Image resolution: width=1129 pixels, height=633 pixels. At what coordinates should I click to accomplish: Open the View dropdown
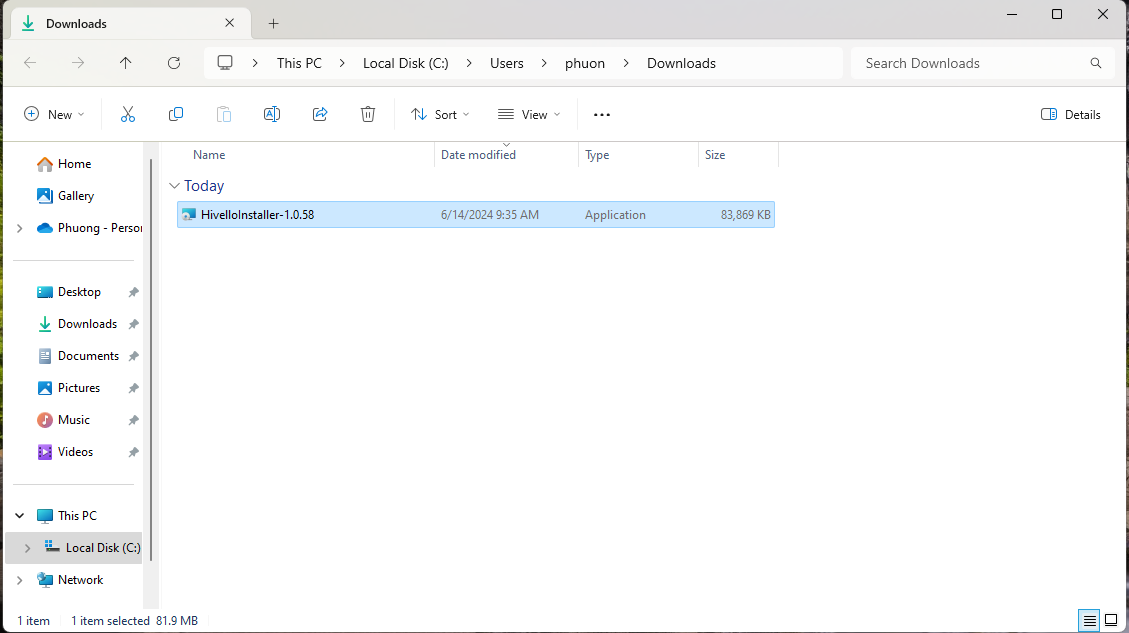coord(529,115)
